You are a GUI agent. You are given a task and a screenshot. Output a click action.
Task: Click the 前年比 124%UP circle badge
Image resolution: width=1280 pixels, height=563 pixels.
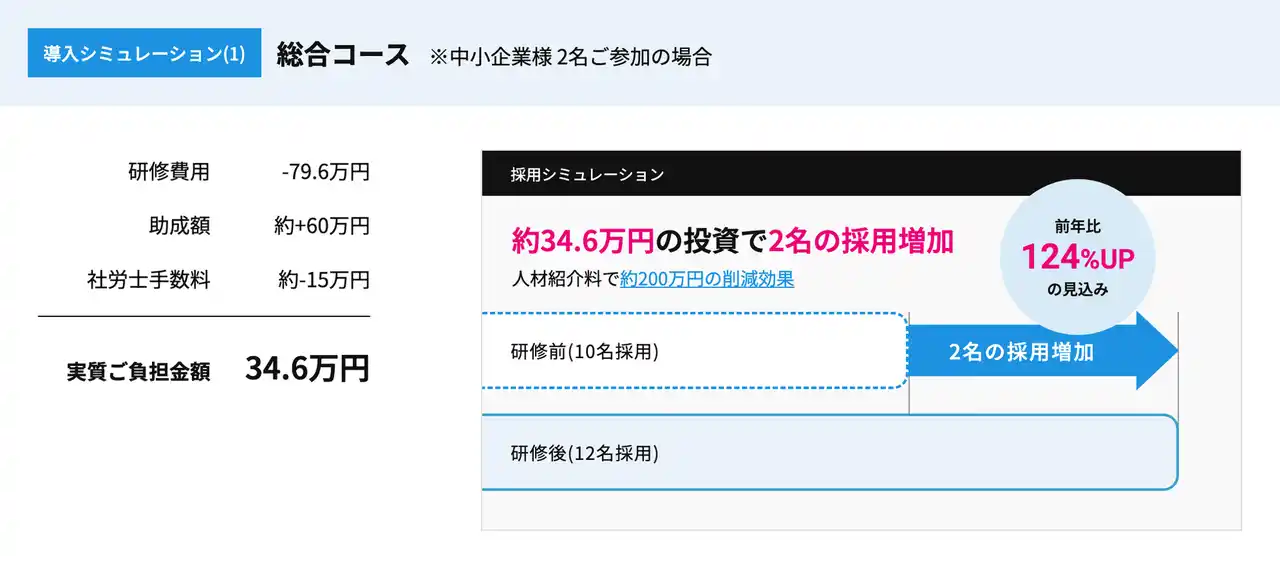1077,257
